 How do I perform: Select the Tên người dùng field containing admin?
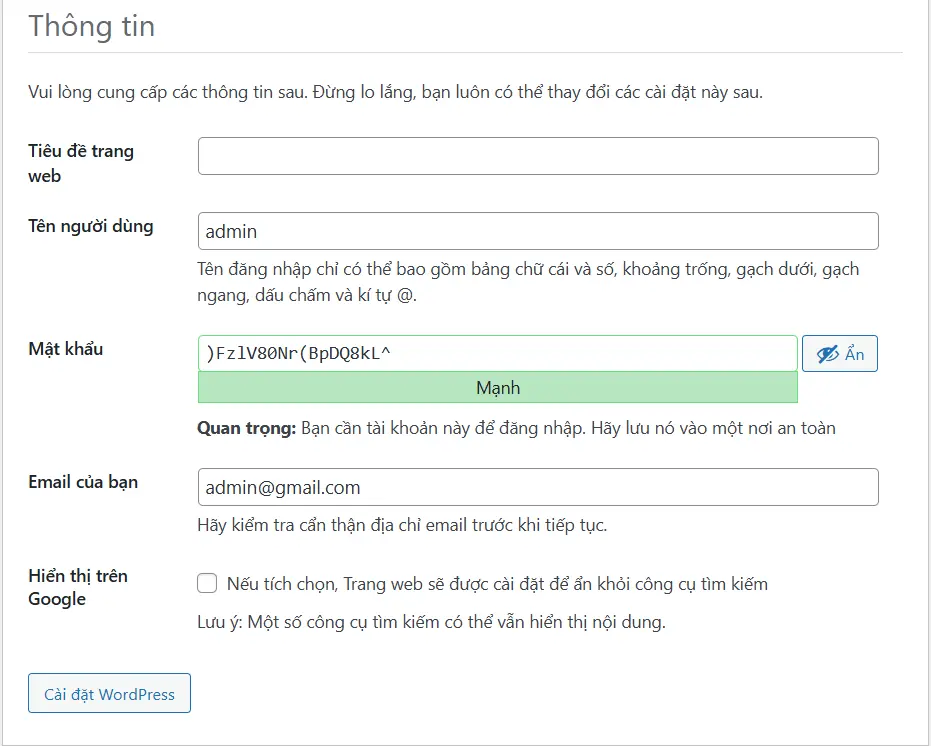(538, 231)
